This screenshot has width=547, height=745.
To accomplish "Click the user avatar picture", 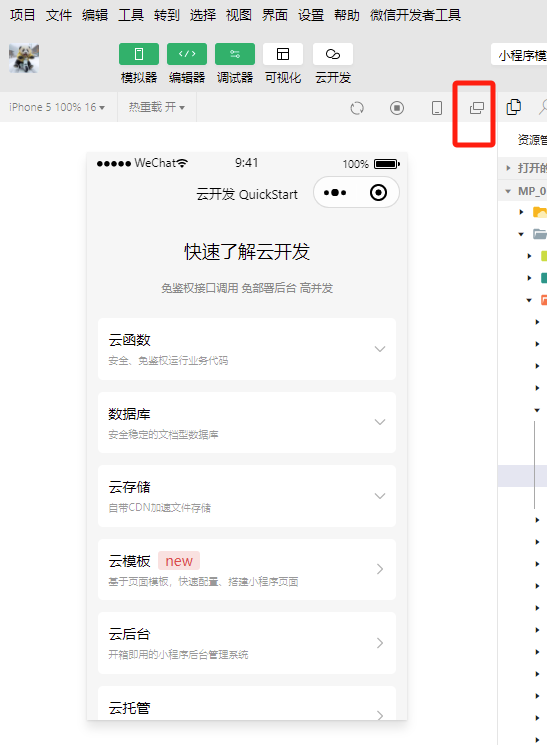I will pyautogui.click(x=24, y=58).
